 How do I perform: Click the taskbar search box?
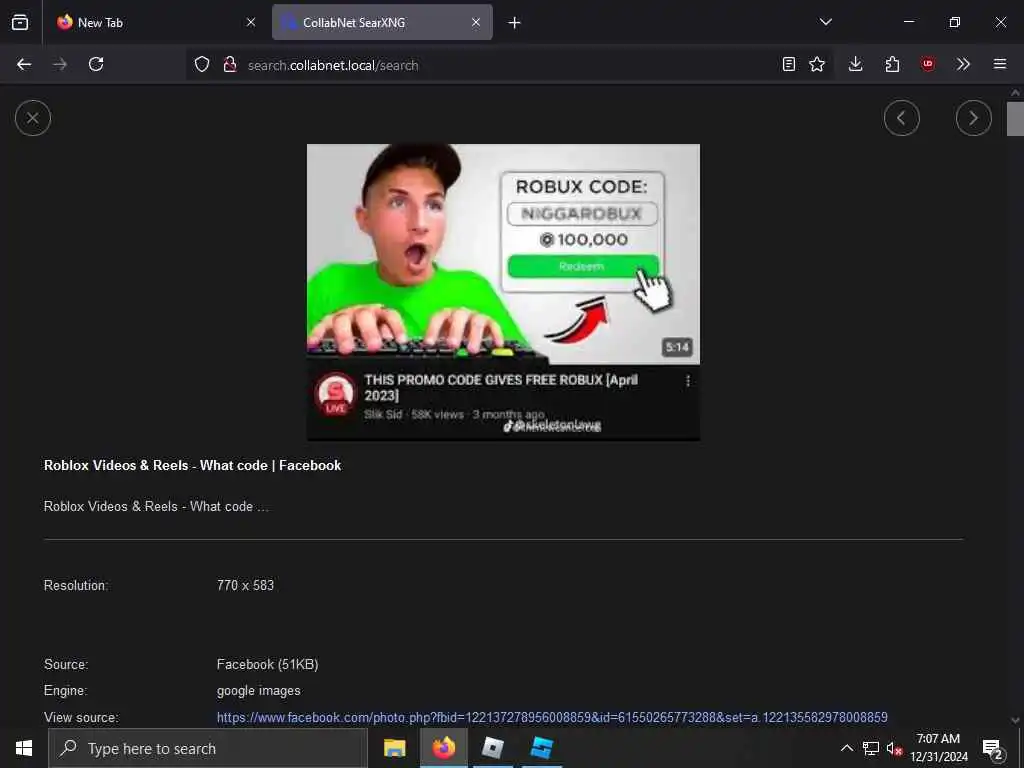coord(208,748)
